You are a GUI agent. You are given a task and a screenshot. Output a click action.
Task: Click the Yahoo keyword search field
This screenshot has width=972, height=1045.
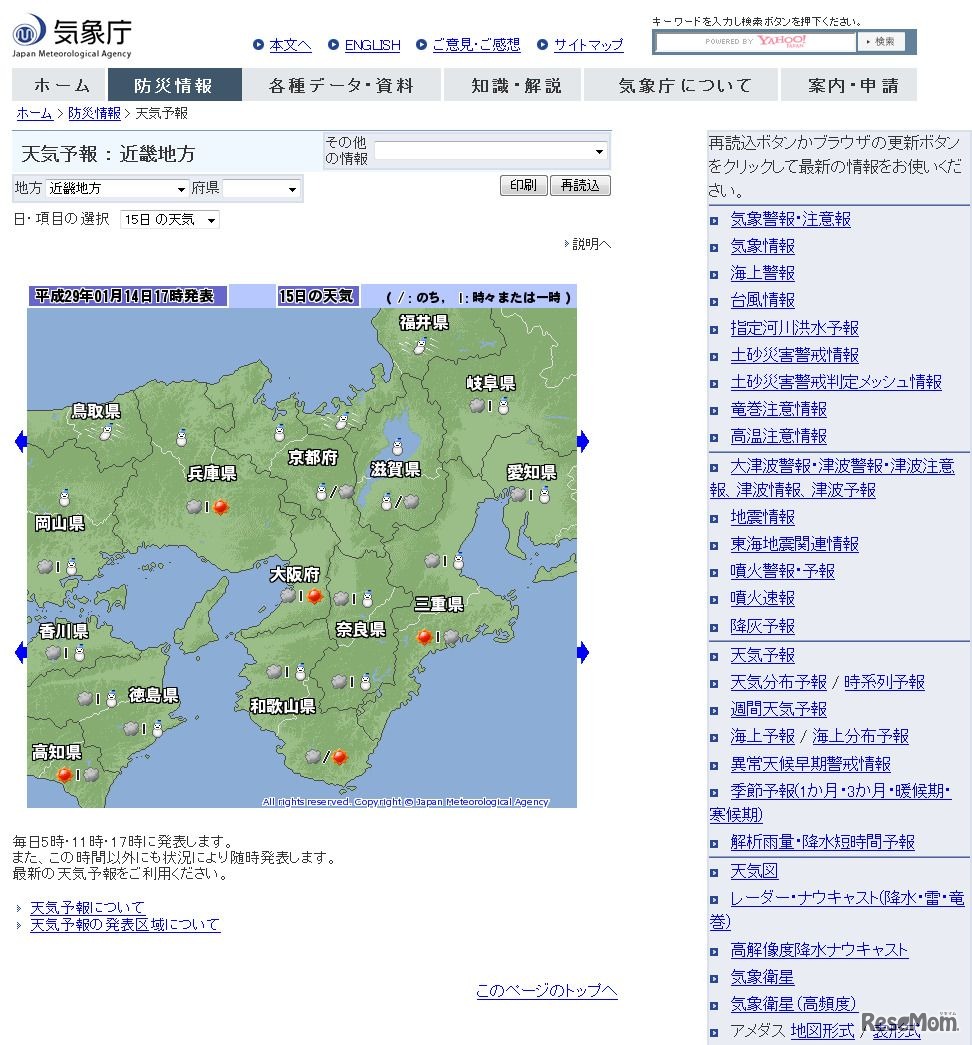click(x=756, y=42)
